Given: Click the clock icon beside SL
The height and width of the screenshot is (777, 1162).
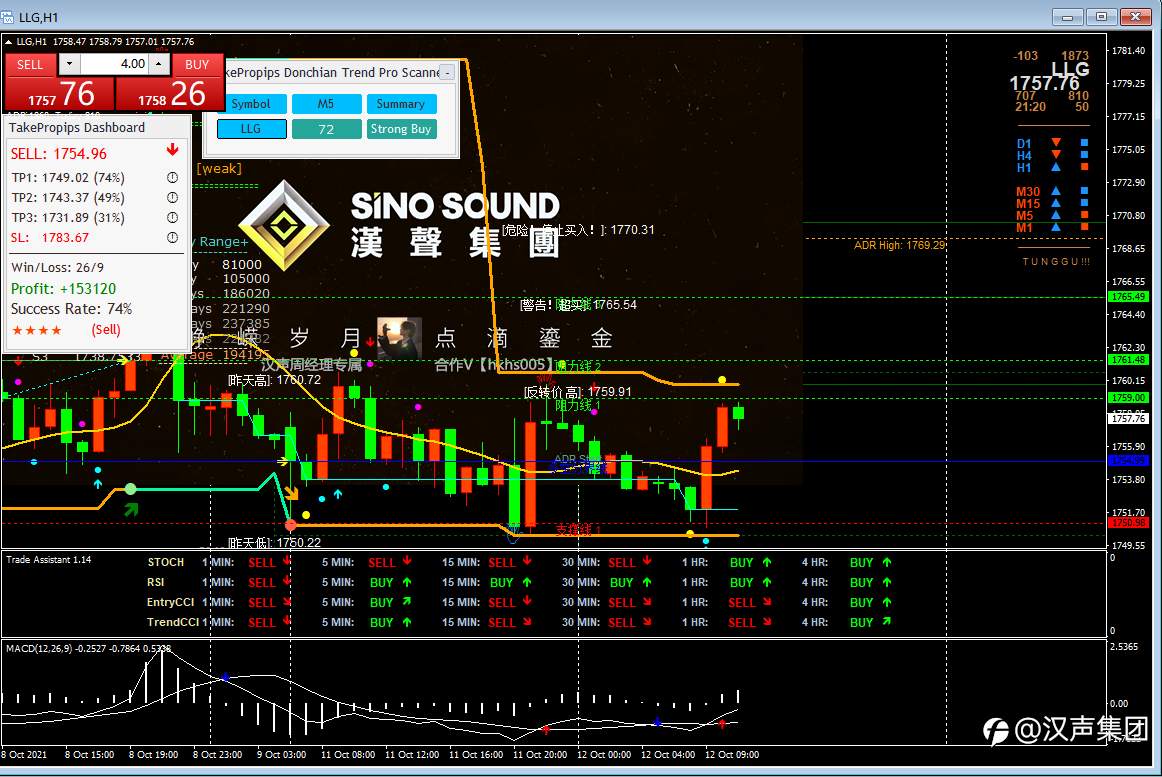Looking at the screenshot, I should (172, 238).
